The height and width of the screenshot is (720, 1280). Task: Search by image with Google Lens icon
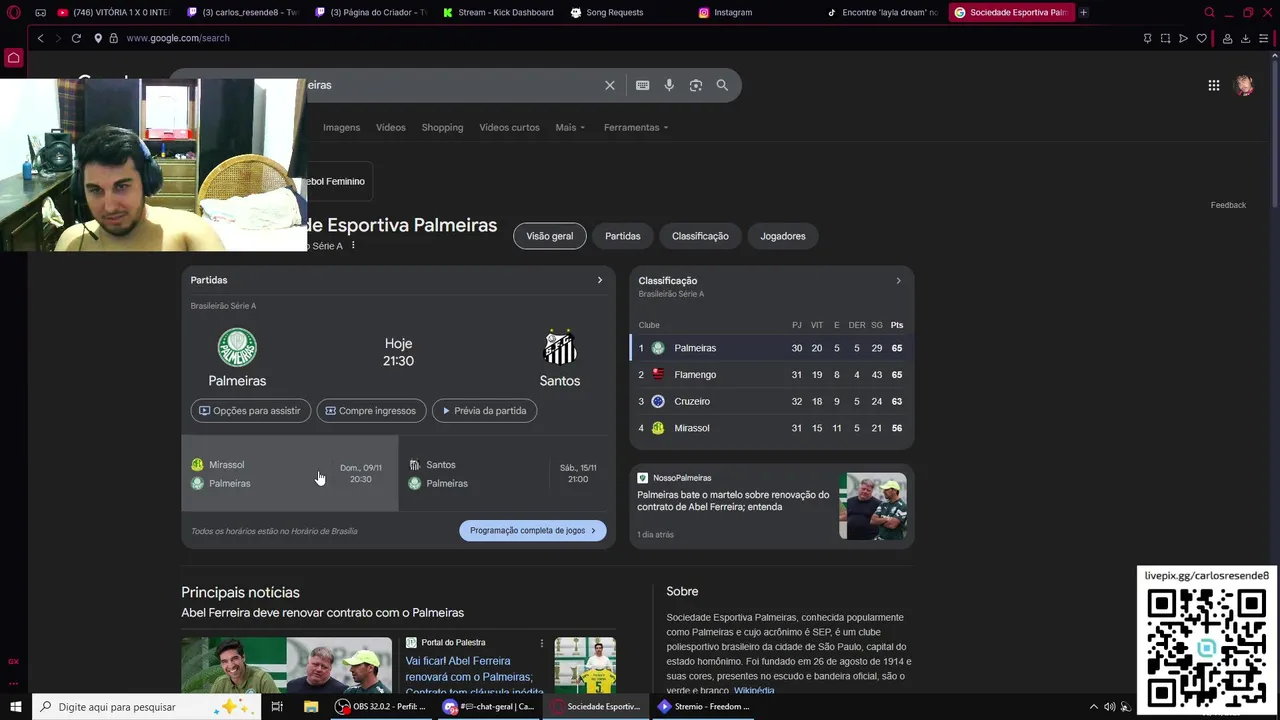(696, 85)
